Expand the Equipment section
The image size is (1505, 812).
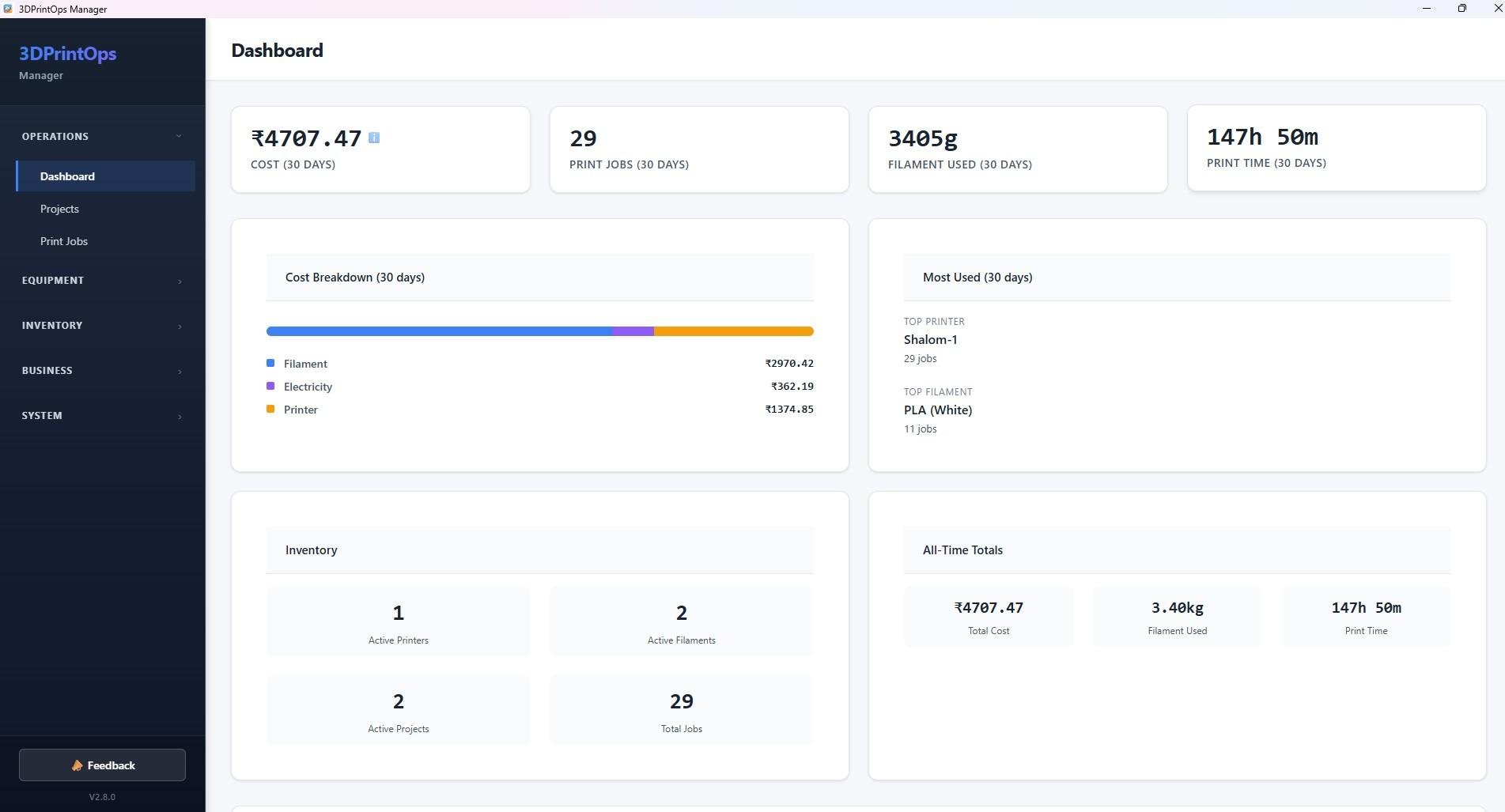pyautogui.click(x=103, y=281)
